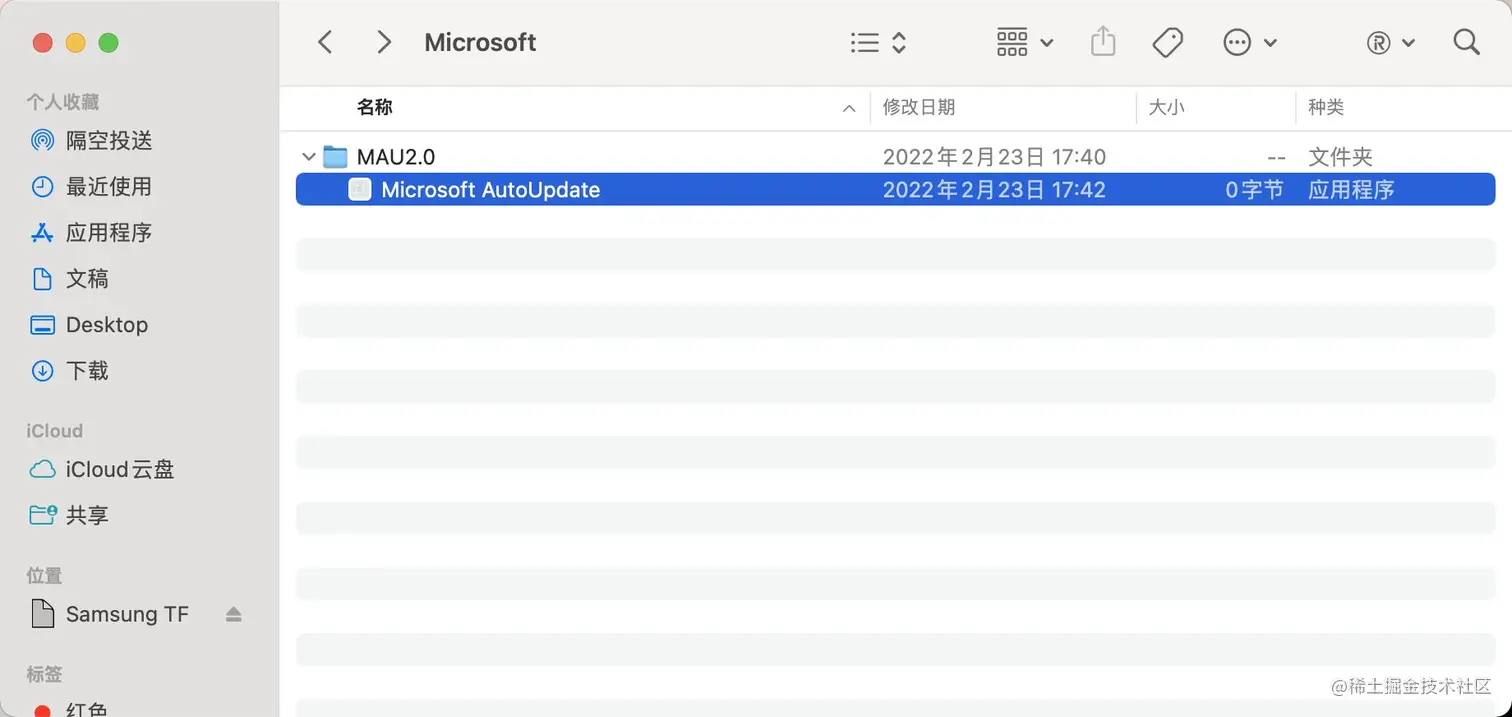
Task: Click the Tags toolbar icon
Action: 1167,42
